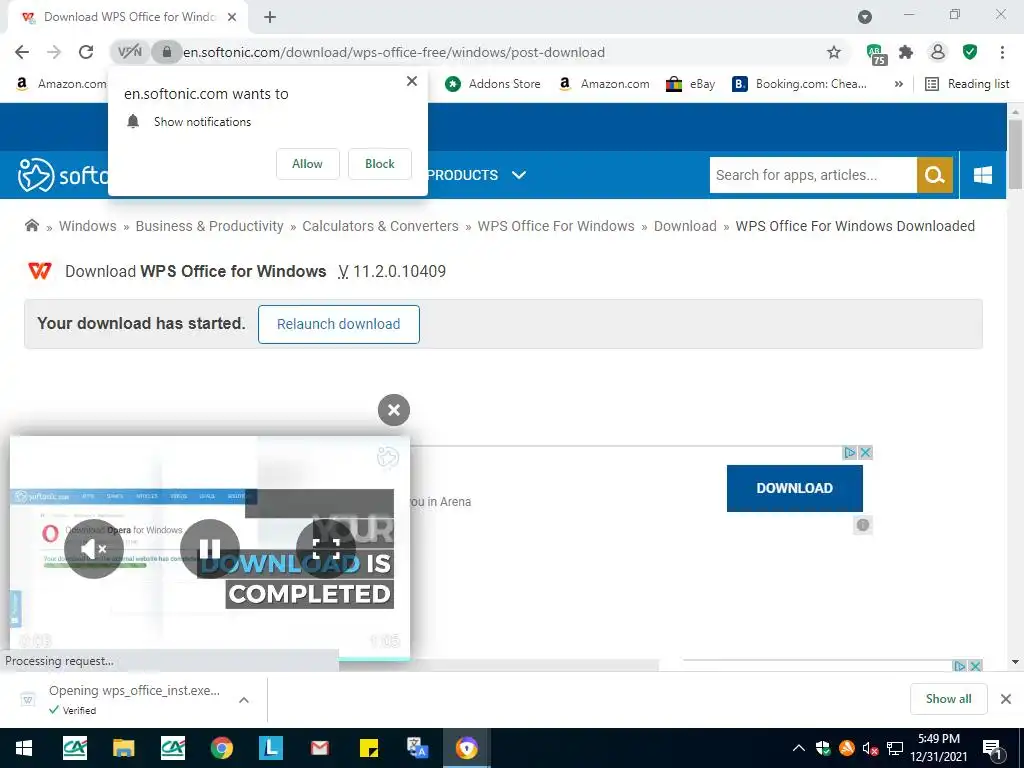Viewport: 1024px width, 768px height.
Task: Expand the PRODUCTS dropdown menu
Action: tap(477, 175)
